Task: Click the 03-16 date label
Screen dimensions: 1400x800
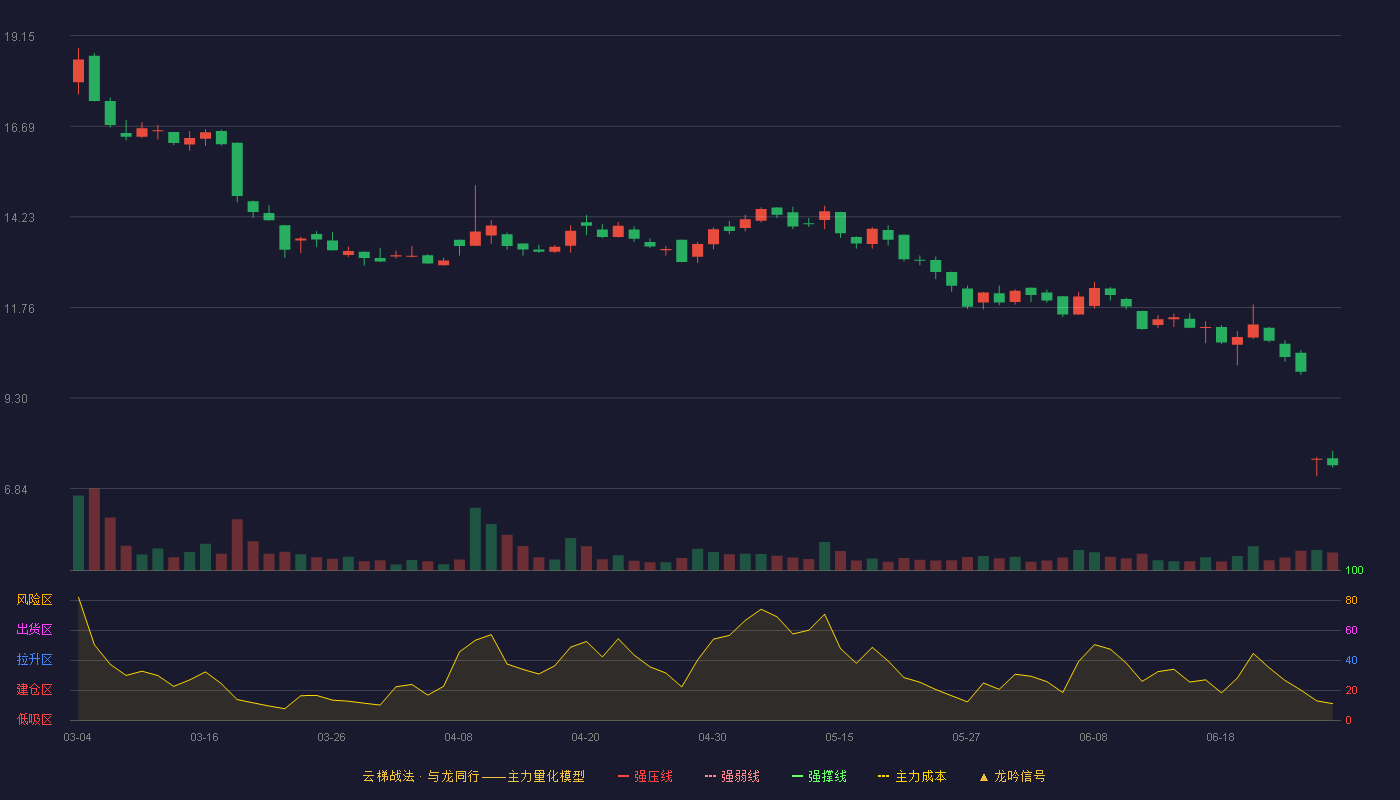Action: pyautogui.click(x=204, y=737)
